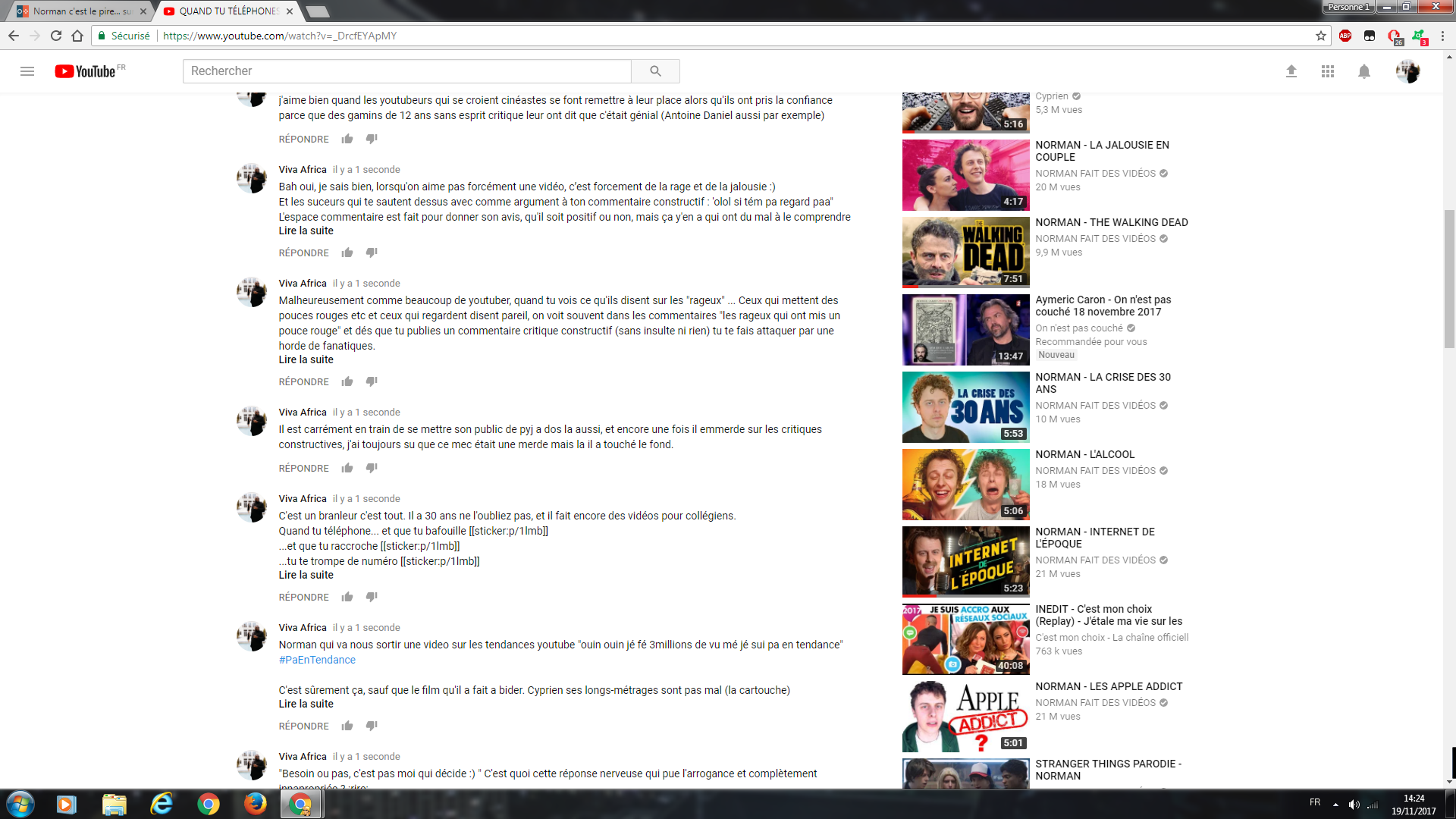Click RÉPONDRE under 'C'est un branleur' comment
This screenshot has height=819, width=1456.
coord(303,597)
